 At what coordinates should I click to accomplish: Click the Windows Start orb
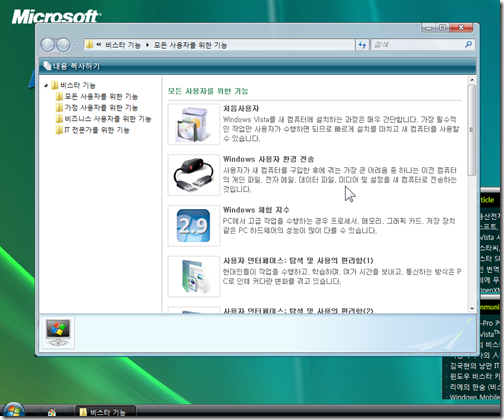click(x=13, y=411)
